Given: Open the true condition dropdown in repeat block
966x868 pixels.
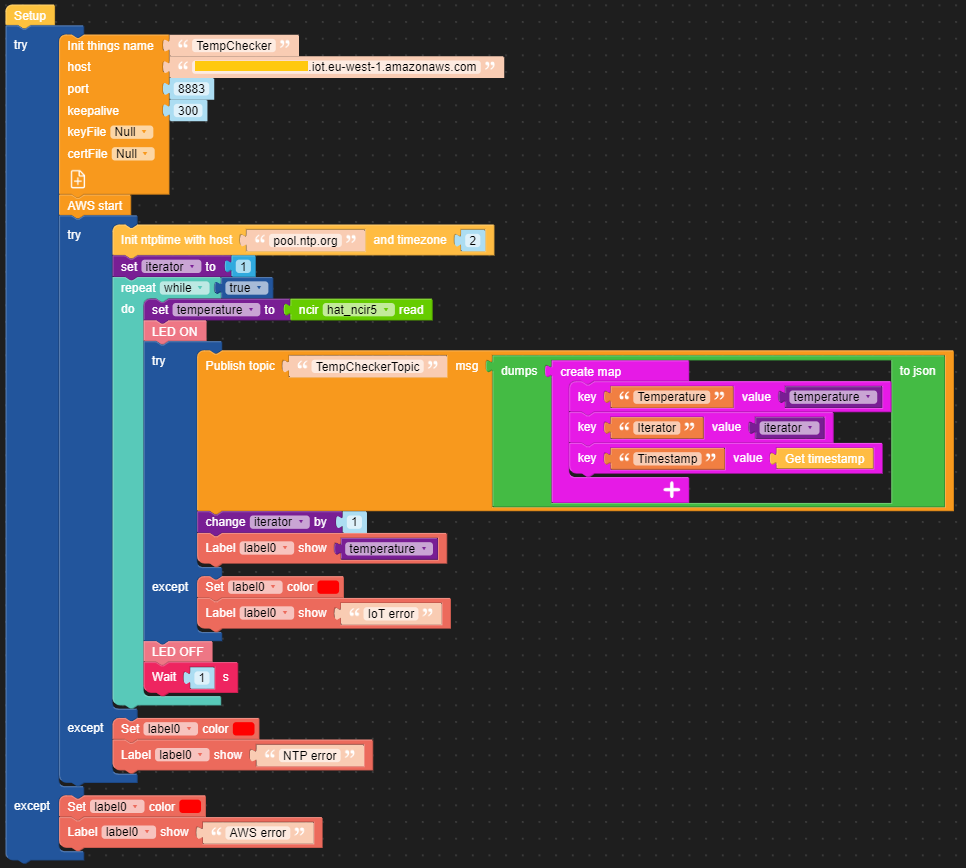Looking at the screenshot, I should tap(246, 288).
